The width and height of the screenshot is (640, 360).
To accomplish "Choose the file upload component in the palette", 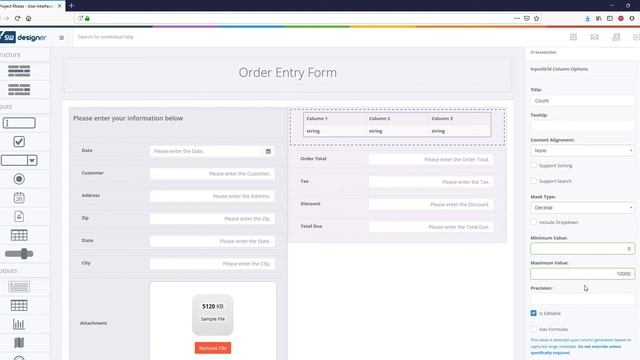I will (x=19, y=216).
